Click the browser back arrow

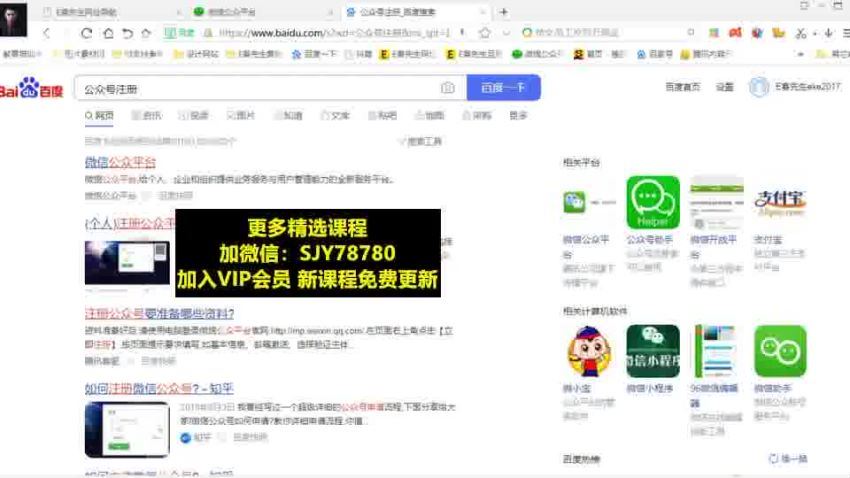click(46, 33)
